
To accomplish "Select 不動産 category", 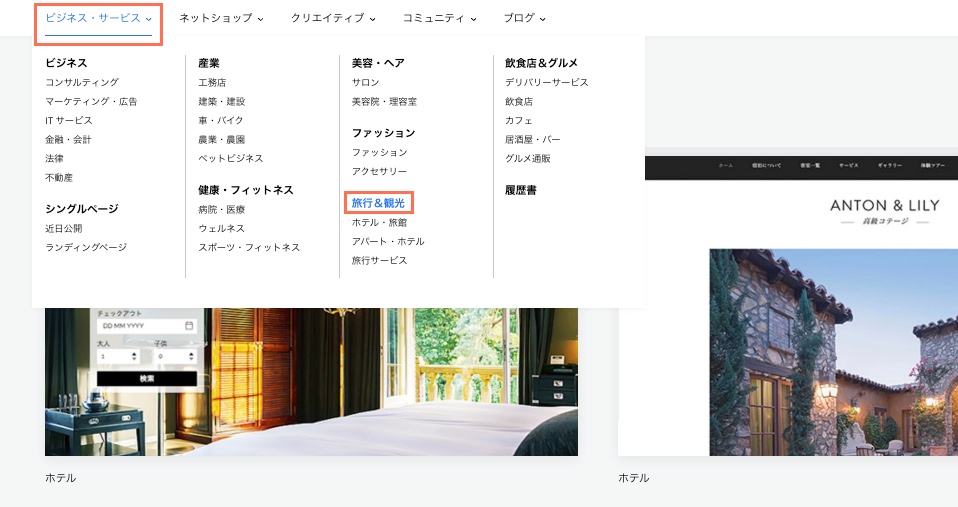I will (x=59, y=178).
